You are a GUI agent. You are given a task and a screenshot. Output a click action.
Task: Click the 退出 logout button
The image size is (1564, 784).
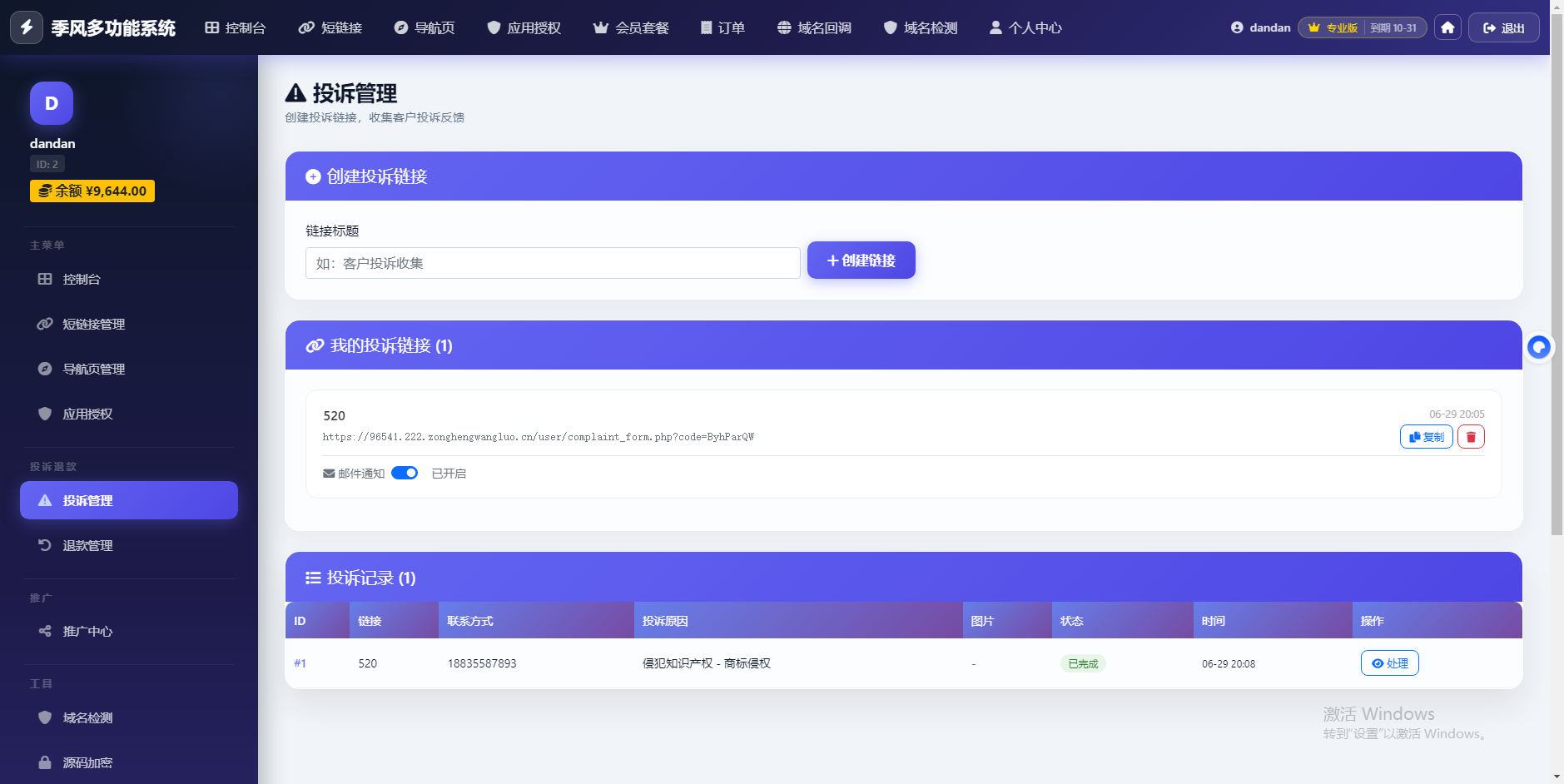click(x=1503, y=27)
